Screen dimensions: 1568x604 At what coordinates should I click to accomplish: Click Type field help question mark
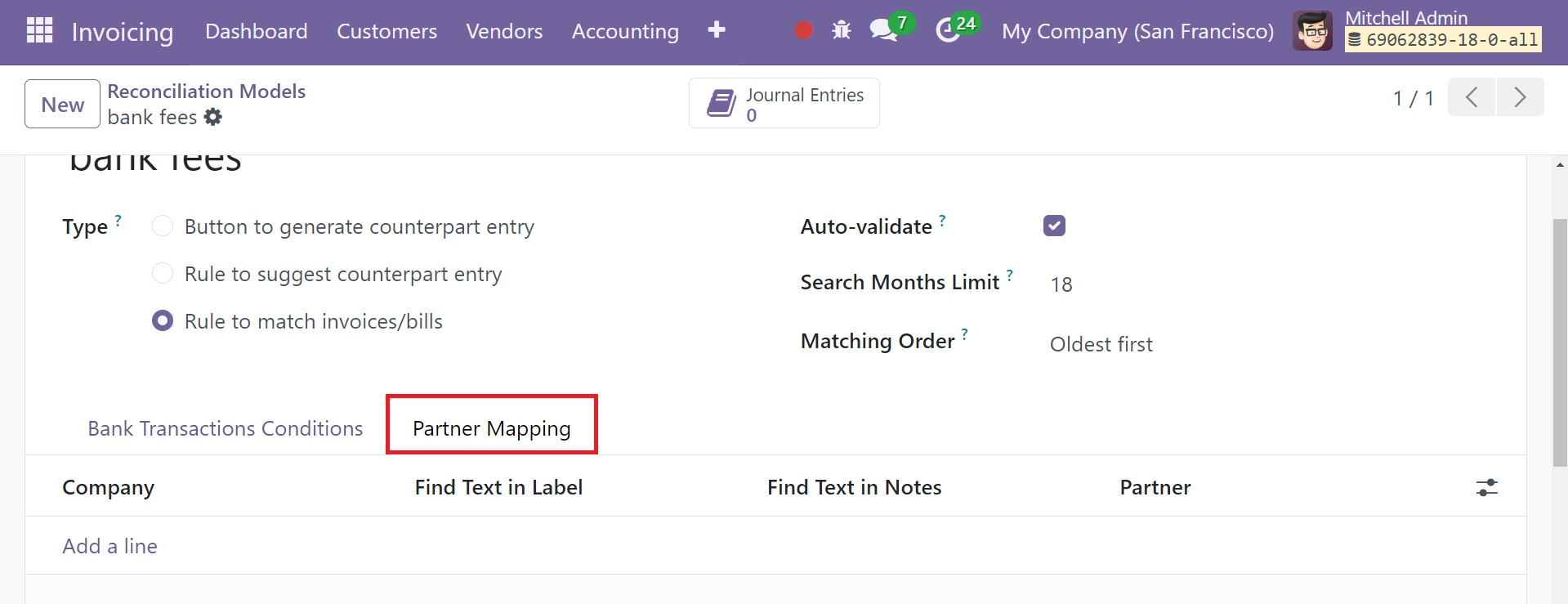click(118, 220)
